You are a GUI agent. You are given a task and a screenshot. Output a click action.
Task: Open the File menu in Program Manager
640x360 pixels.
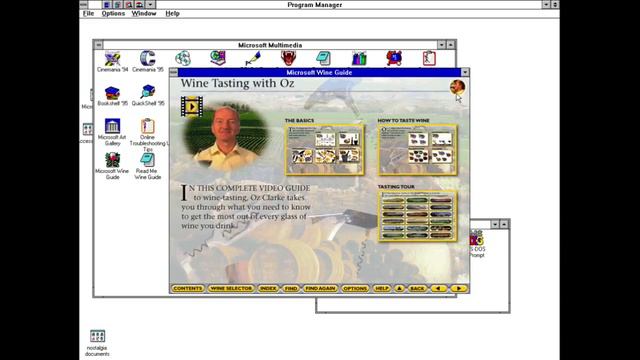(88, 13)
